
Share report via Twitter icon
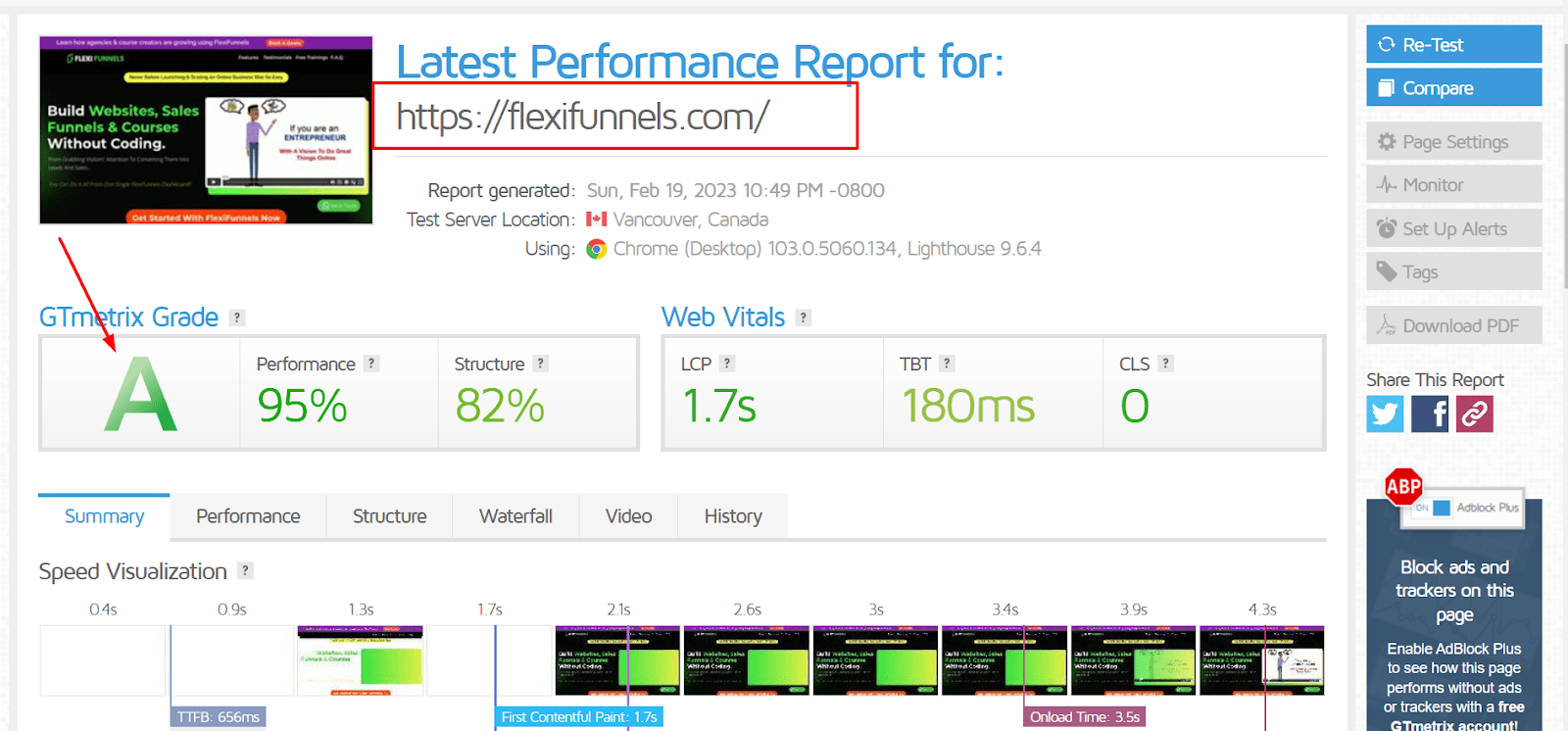coord(1385,414)
